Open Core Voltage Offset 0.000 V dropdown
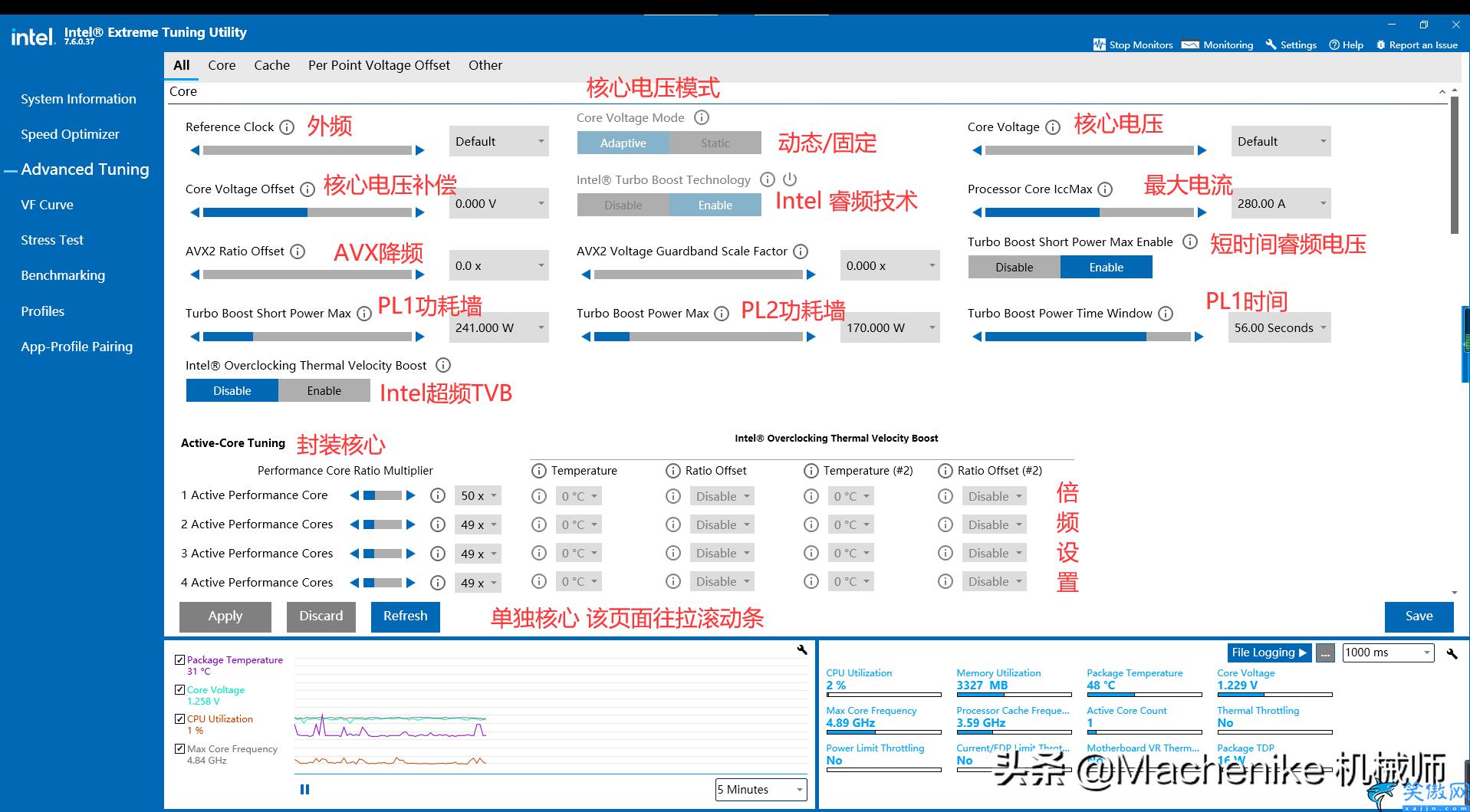Viewport: 1470px width, 812px height. click(x=499, y=203)
